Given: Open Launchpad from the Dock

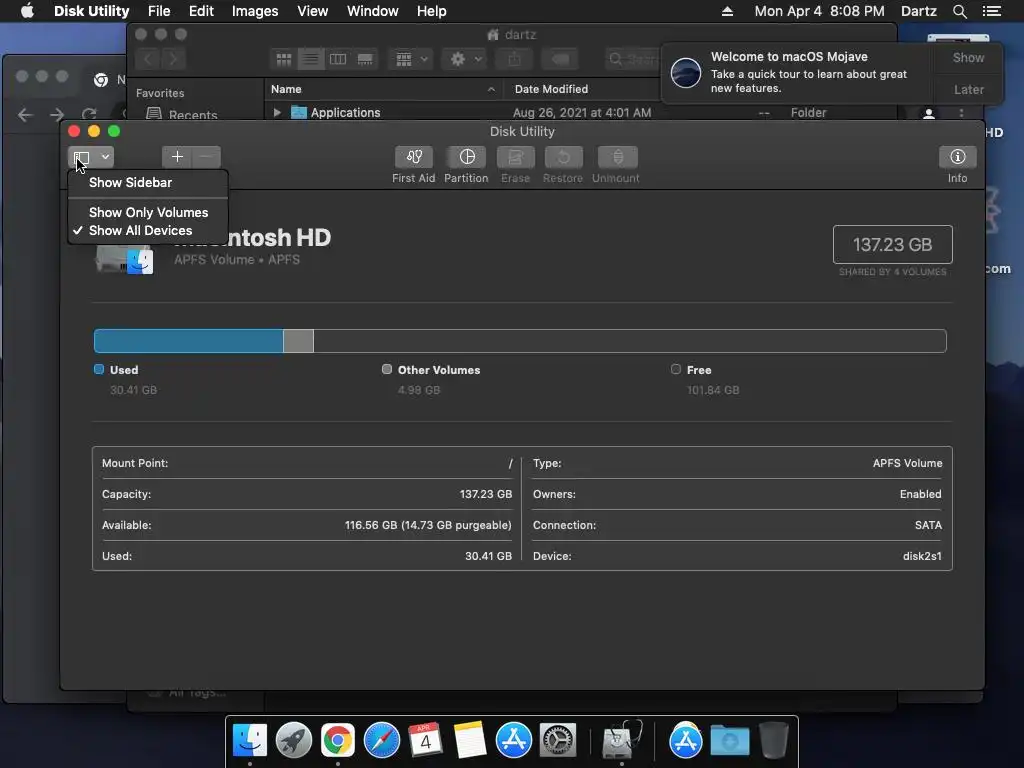Looking at the screenshot, I should point(294,740).
